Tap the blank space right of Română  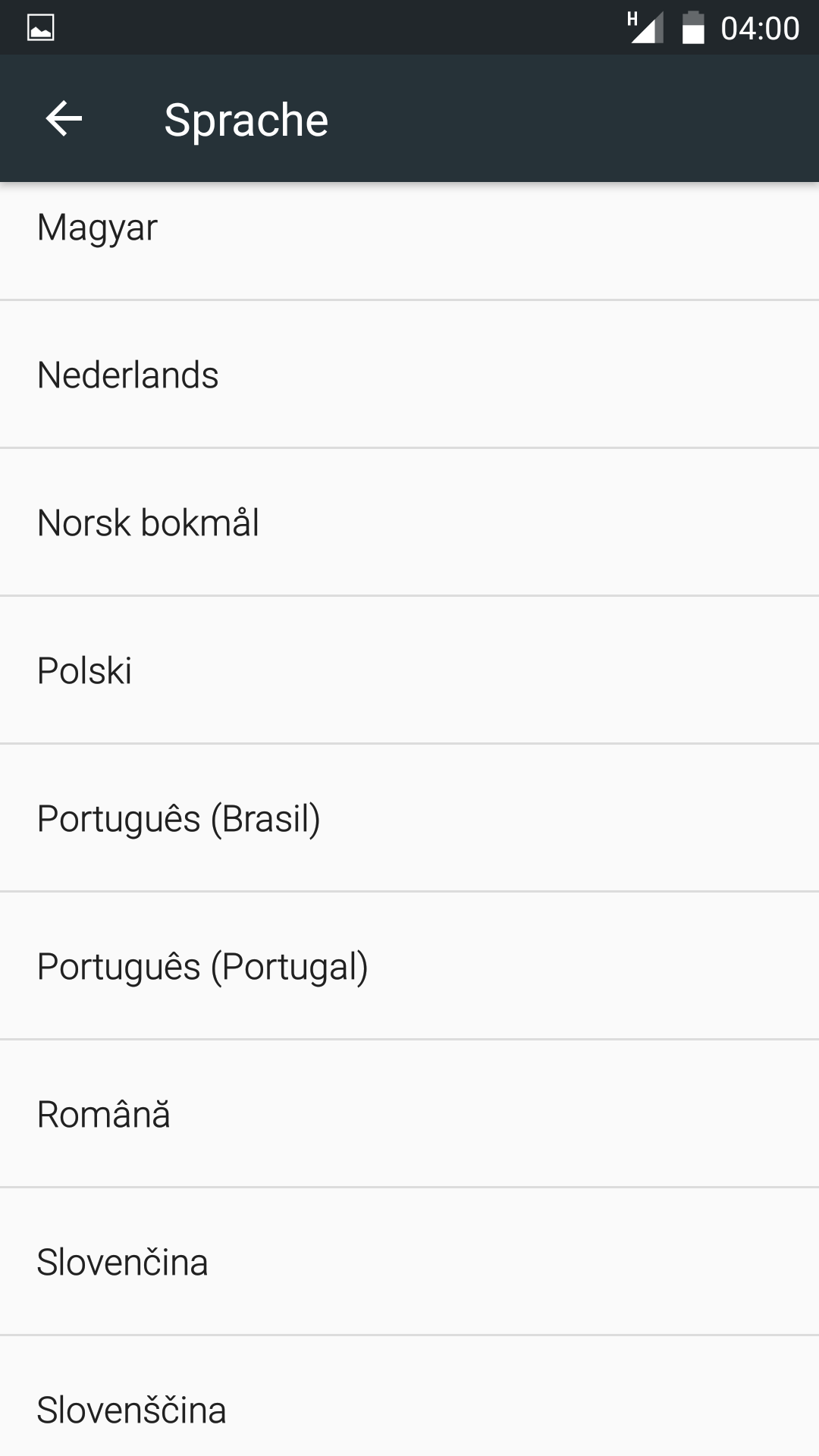tap(493, 1114)
